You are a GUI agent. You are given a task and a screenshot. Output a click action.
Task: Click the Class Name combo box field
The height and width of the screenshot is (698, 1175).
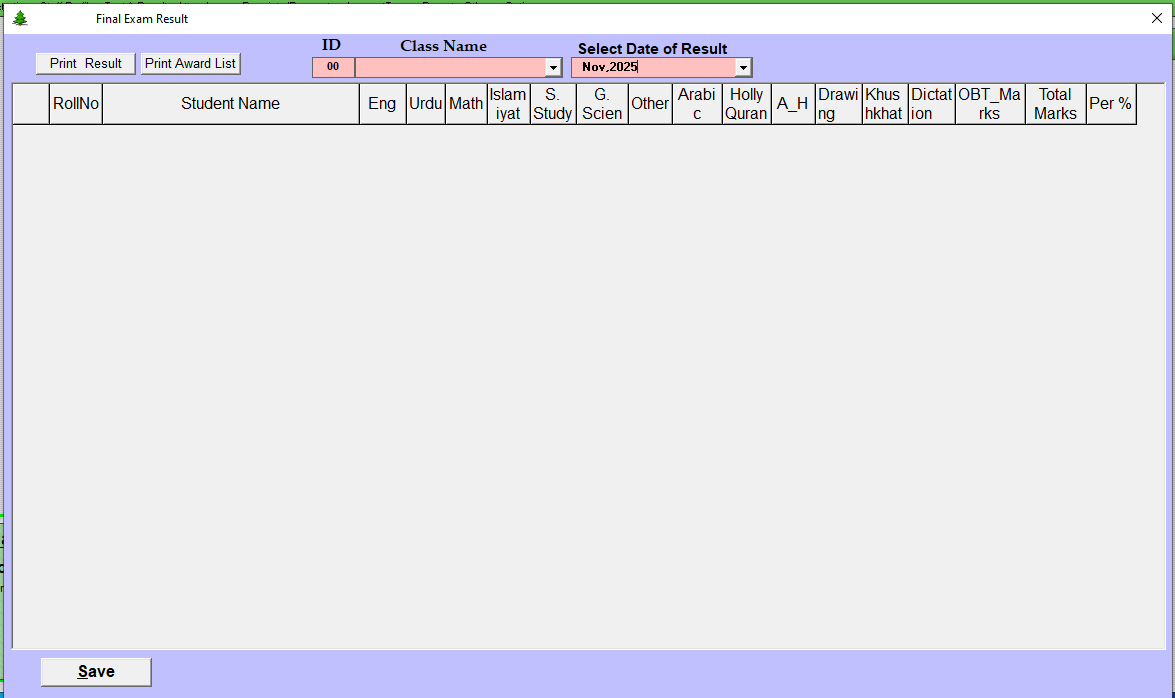point(450,67)
